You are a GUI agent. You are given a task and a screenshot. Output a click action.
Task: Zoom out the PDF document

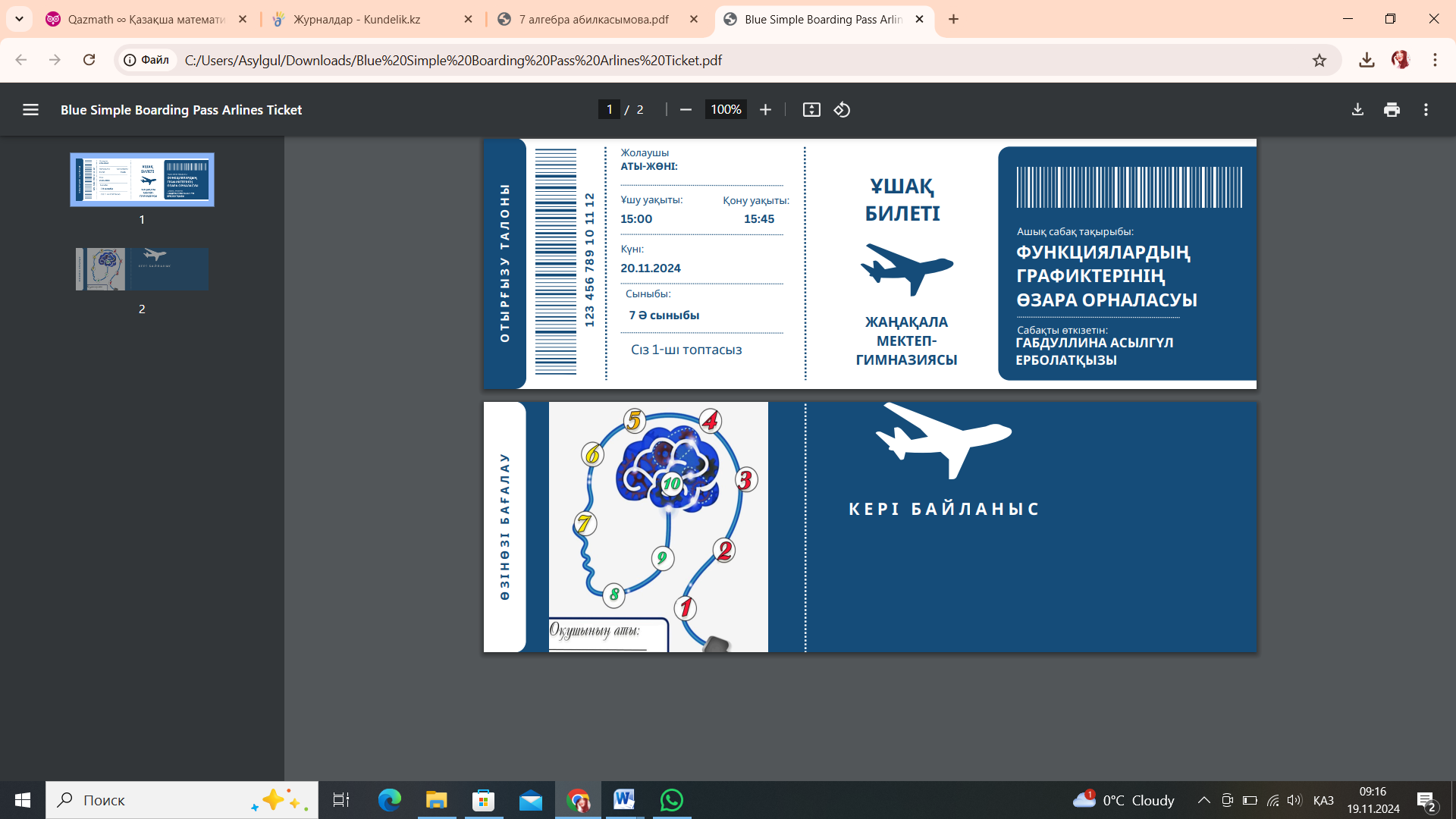(x=686, y=110)
